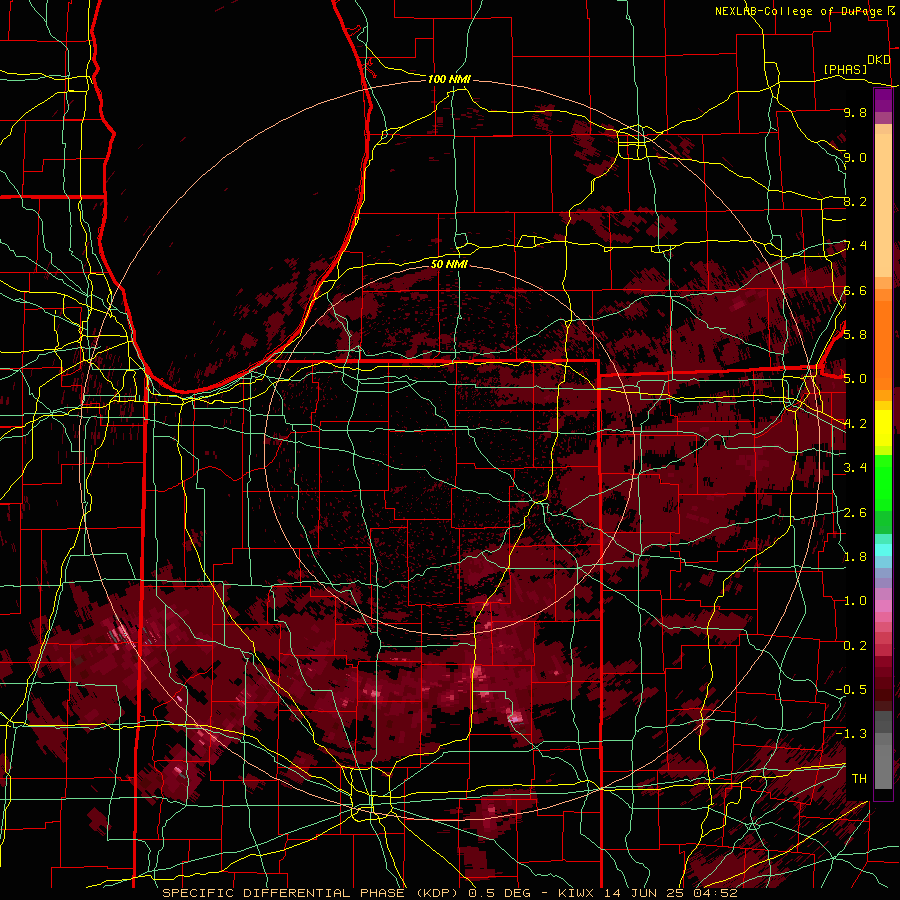Image resolution: width=900 pixels, height=900 pixels.
Task: Click the -1.3 color scale value
Action: point(851,734)
